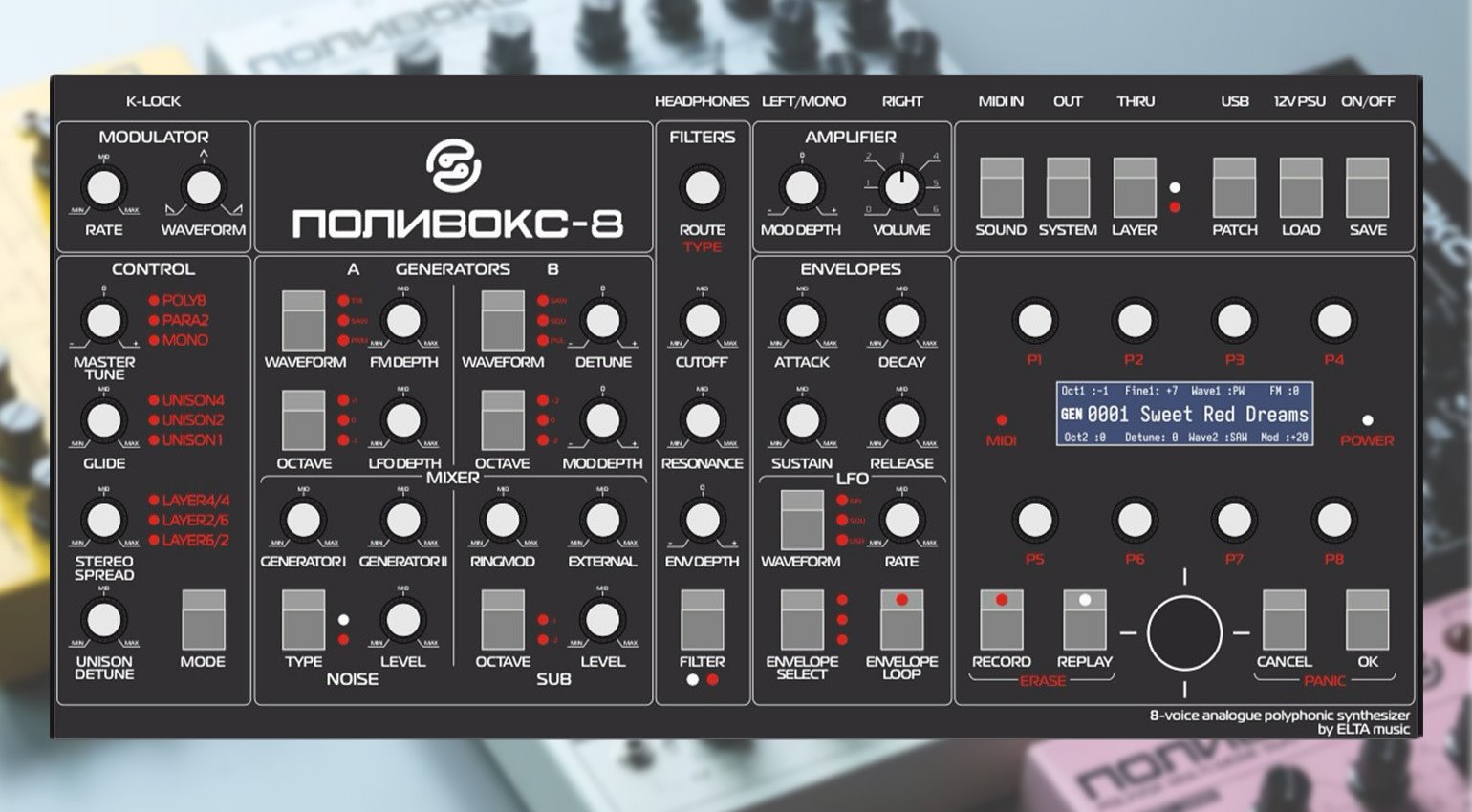Cycle the LFO WAVEFORM selector

[801, 520]
